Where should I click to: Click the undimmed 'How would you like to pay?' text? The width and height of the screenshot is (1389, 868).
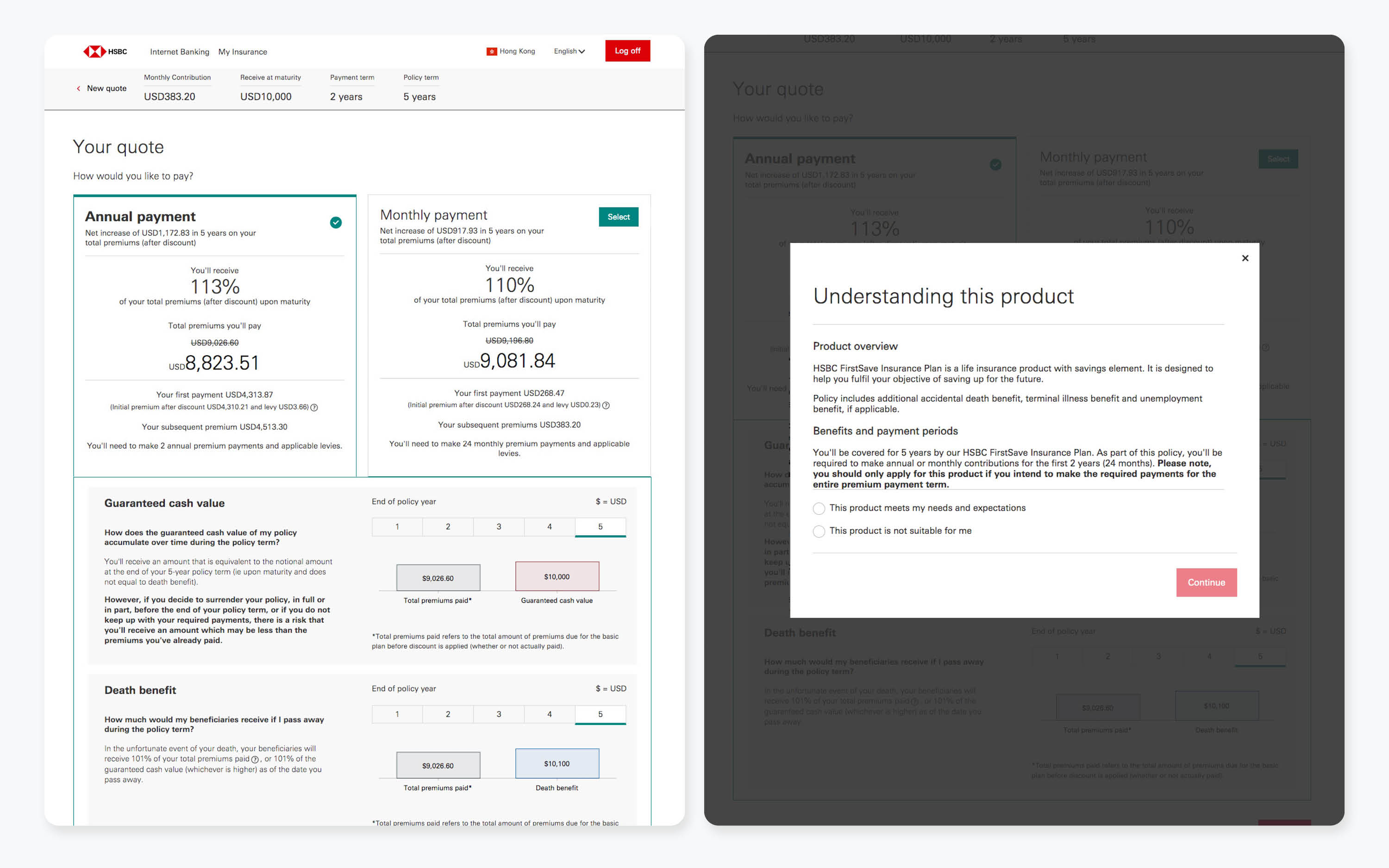[133, 176]
